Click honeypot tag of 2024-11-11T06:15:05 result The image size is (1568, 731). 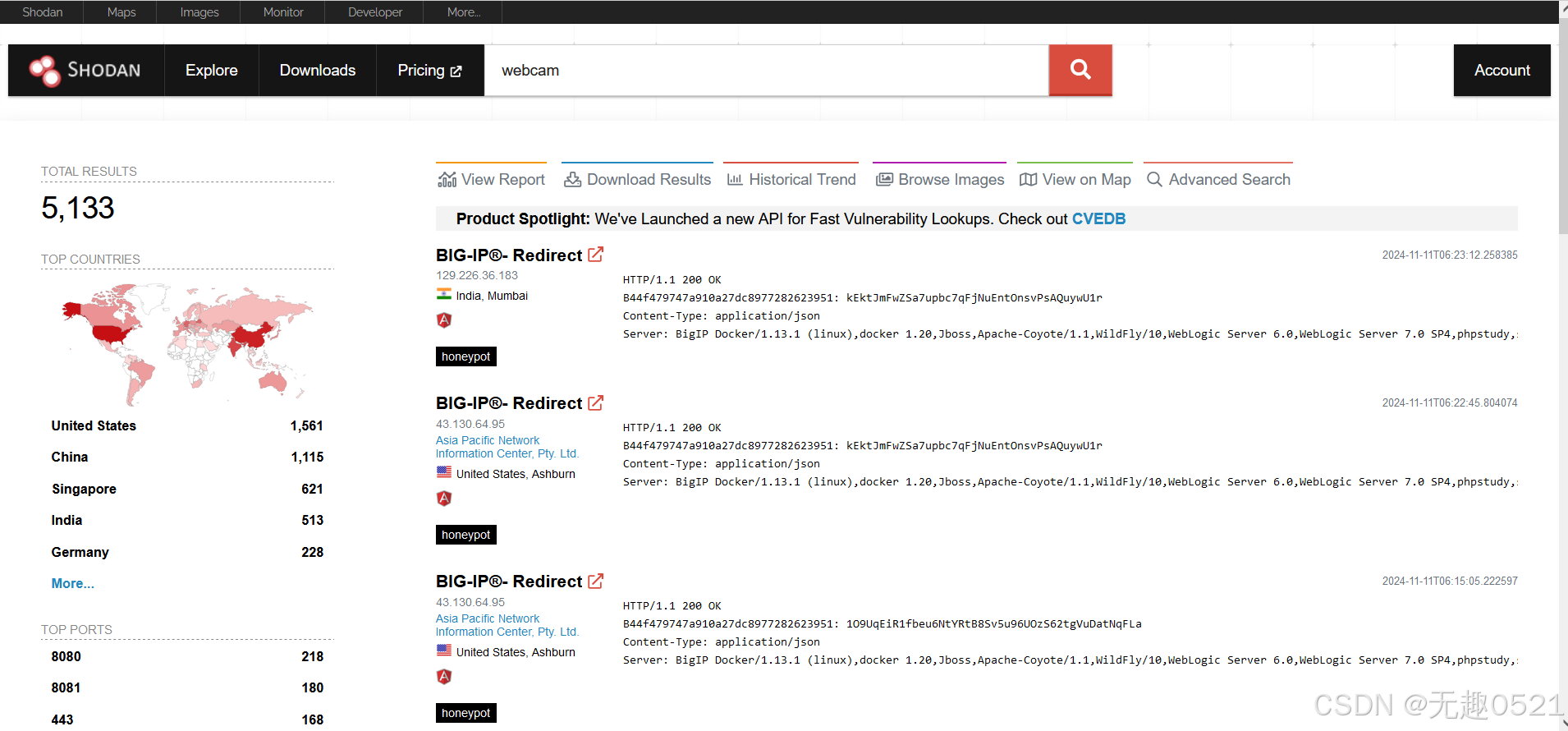click(466, 713)
